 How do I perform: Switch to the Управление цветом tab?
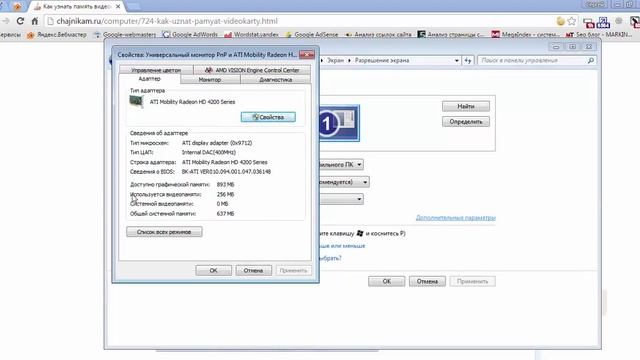pyautogui.click(x=156, y=70)
